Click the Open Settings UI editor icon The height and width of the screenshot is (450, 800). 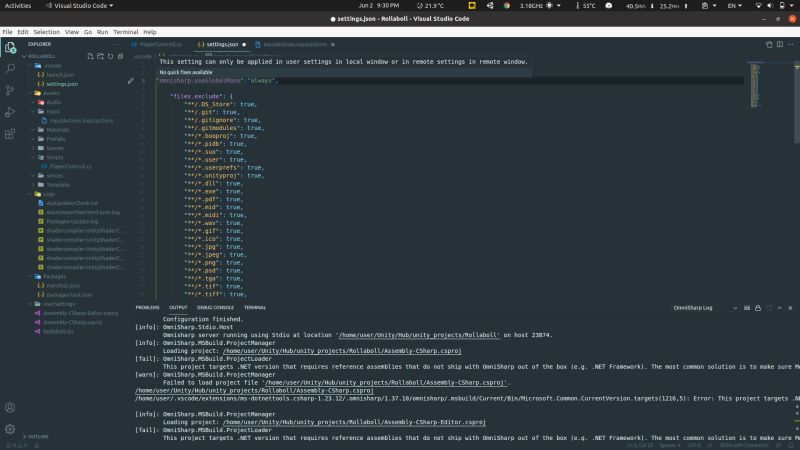[x=769, y=44]
